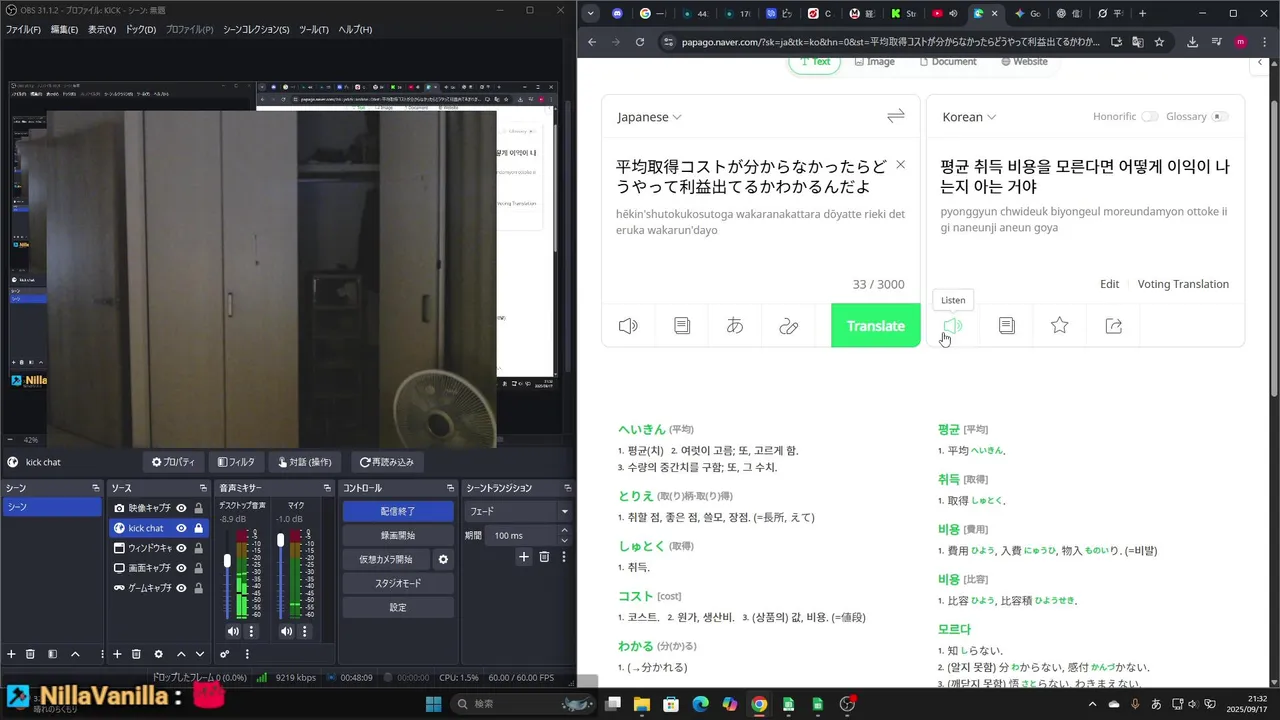Clear the Japanese input text
The width and height of the screenshot is (1280, 720).
(900, 164)
